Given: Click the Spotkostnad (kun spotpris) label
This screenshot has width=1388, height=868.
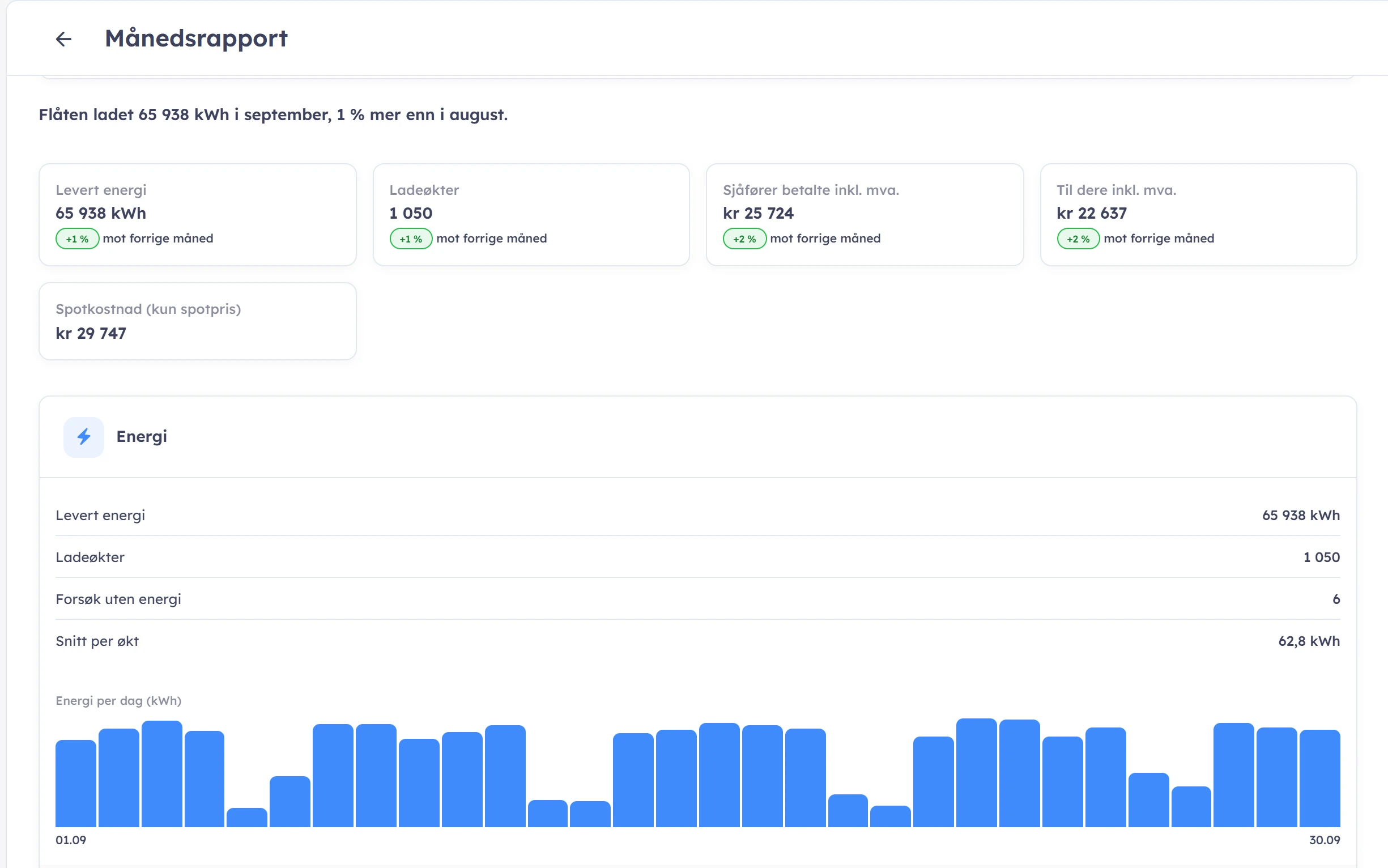Looking at the screenshot, I should 148,309.
